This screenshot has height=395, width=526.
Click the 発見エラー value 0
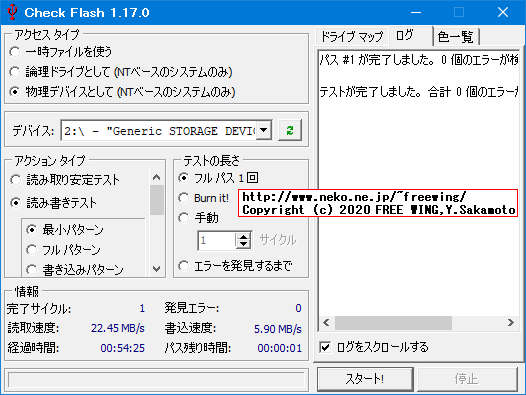pos(298,308)
